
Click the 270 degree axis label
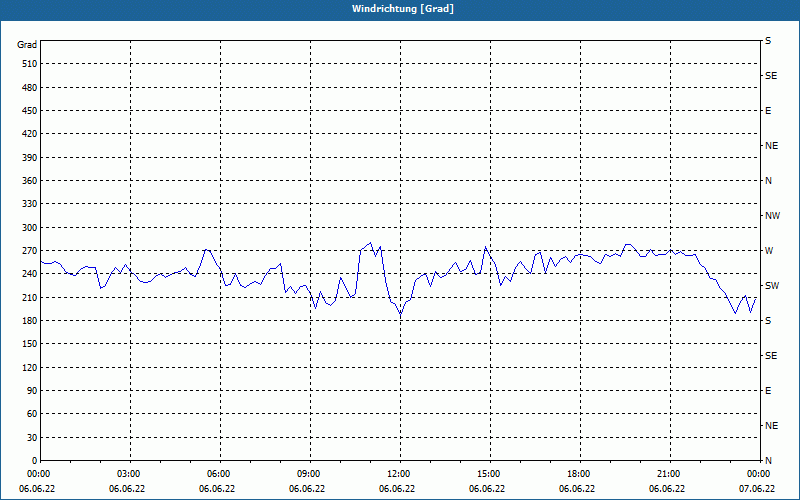[30, 251]
